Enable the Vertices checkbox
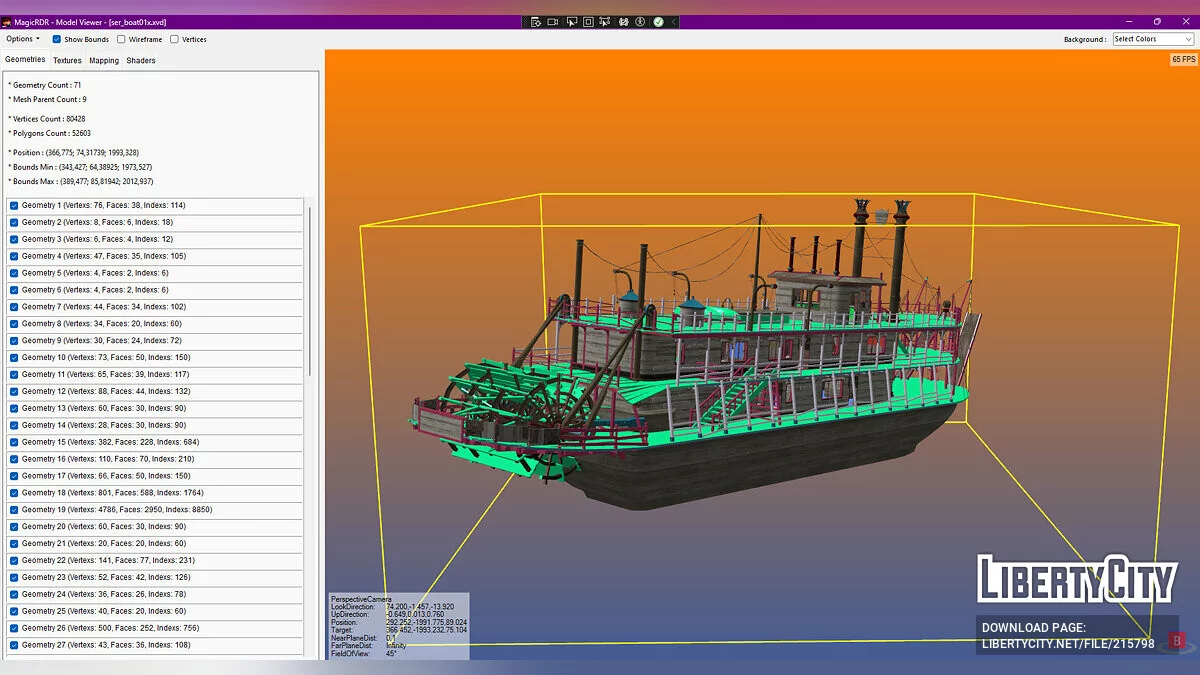 click(x=174, y=39)
